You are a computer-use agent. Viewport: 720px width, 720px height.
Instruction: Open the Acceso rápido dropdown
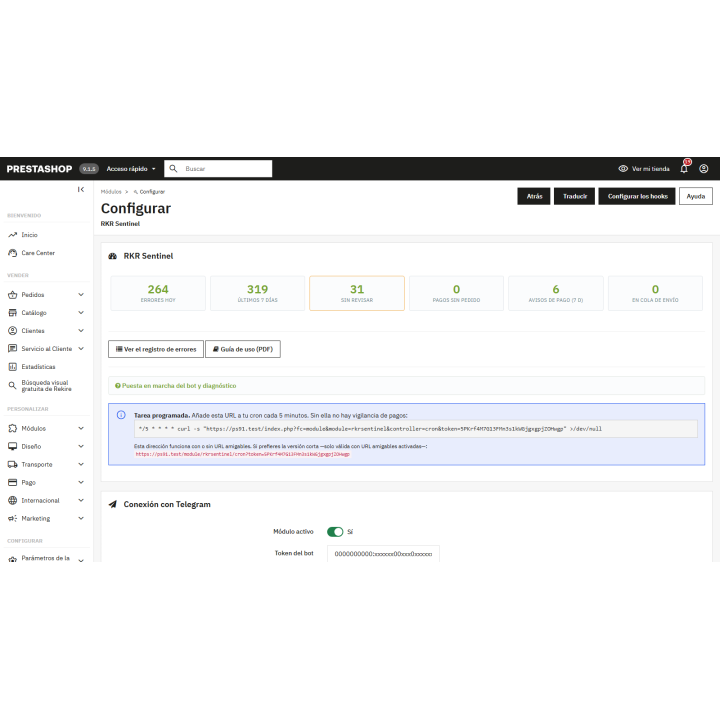tap(131, 169)
